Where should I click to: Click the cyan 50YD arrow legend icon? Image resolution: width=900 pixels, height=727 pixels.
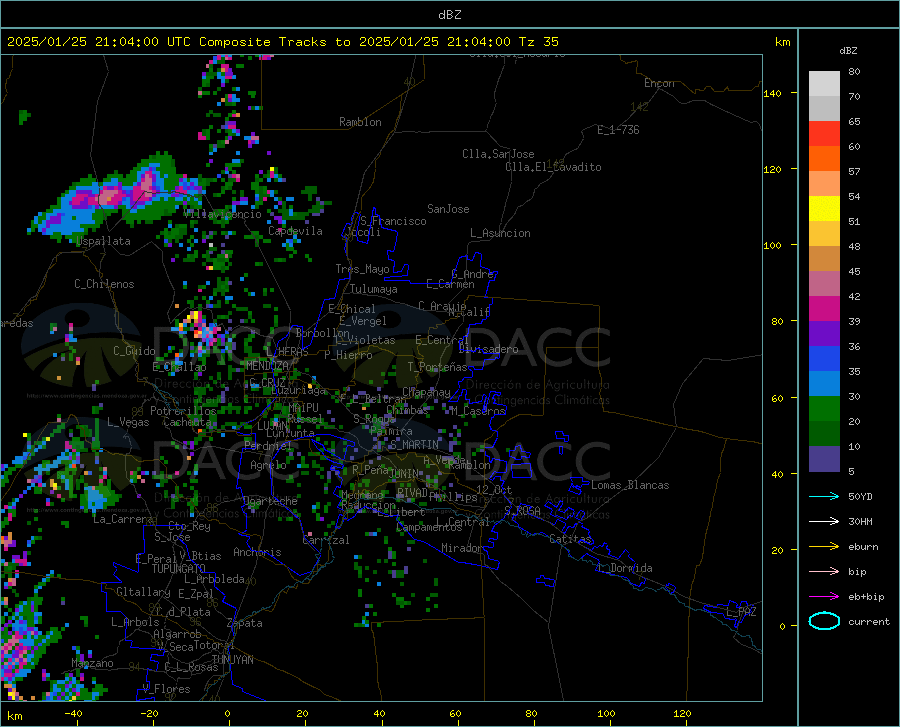pyautogui.click(x=824, y=496)
